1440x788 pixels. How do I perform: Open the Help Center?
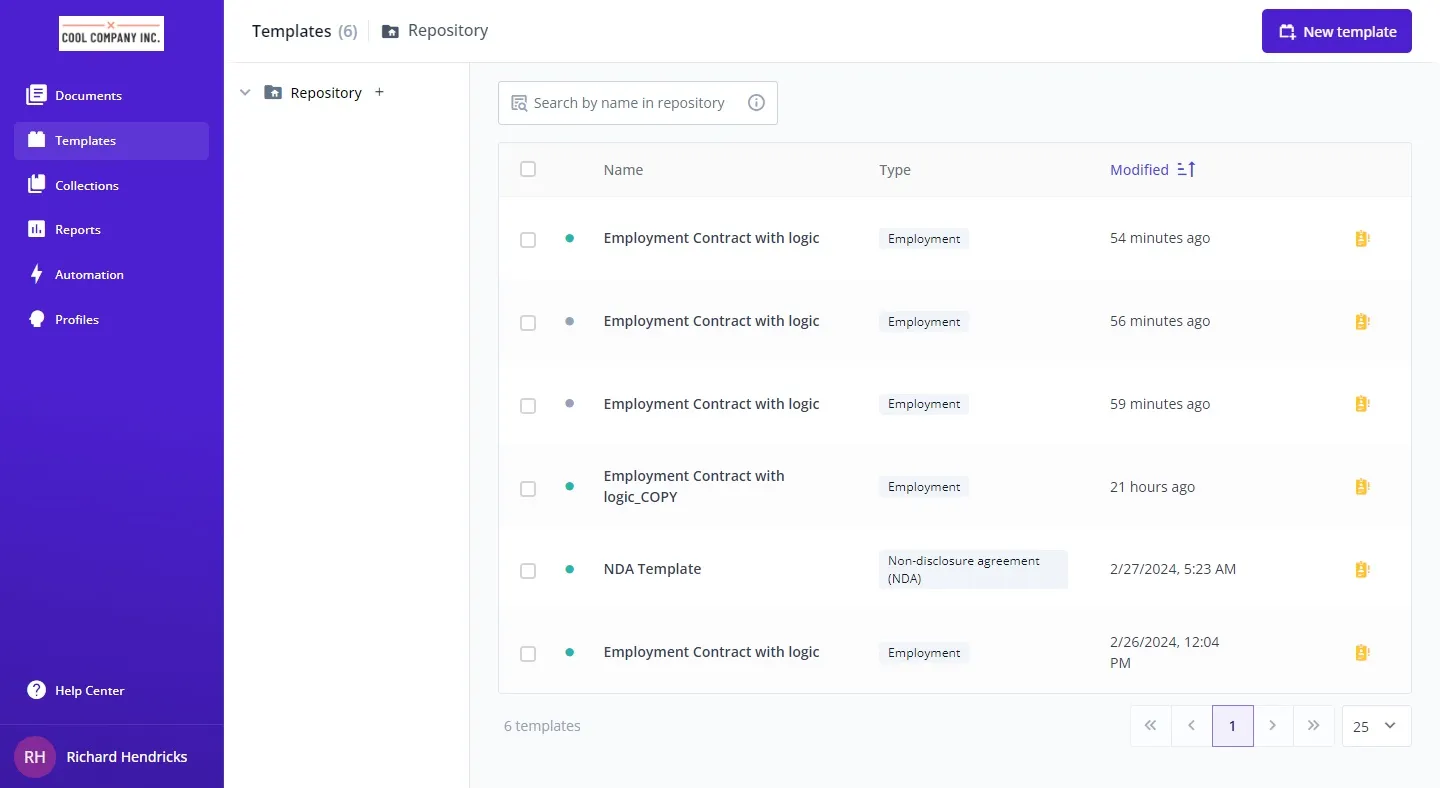pyautogui.click(x=89, y=690)
